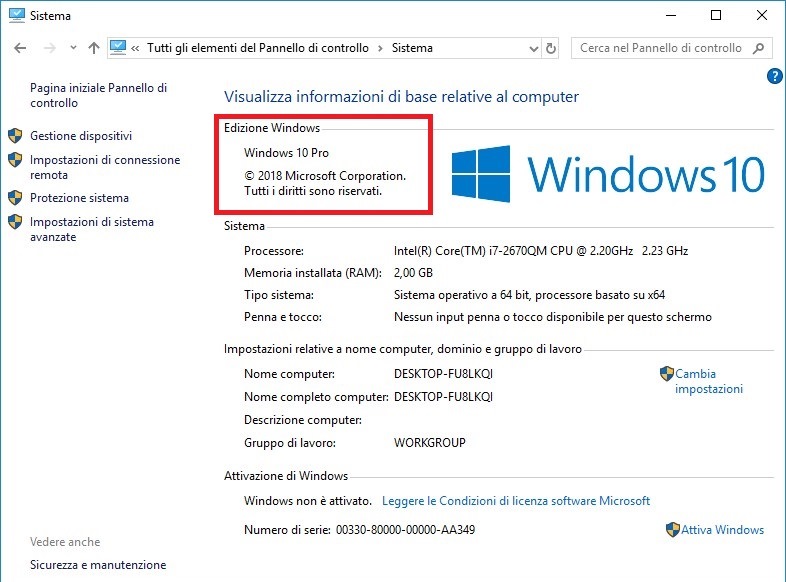Click shield icon beside Impostazioni di sistema avanzate
This screenshot has height=582, width=786.
pos(15,222)
